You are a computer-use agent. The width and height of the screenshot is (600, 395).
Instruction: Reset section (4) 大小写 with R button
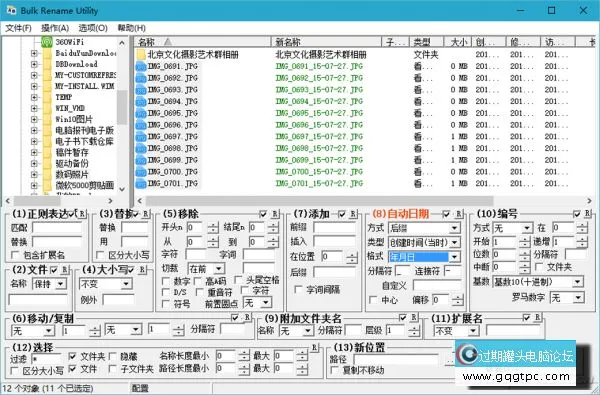pyautogui.click(x=142, y=270)
